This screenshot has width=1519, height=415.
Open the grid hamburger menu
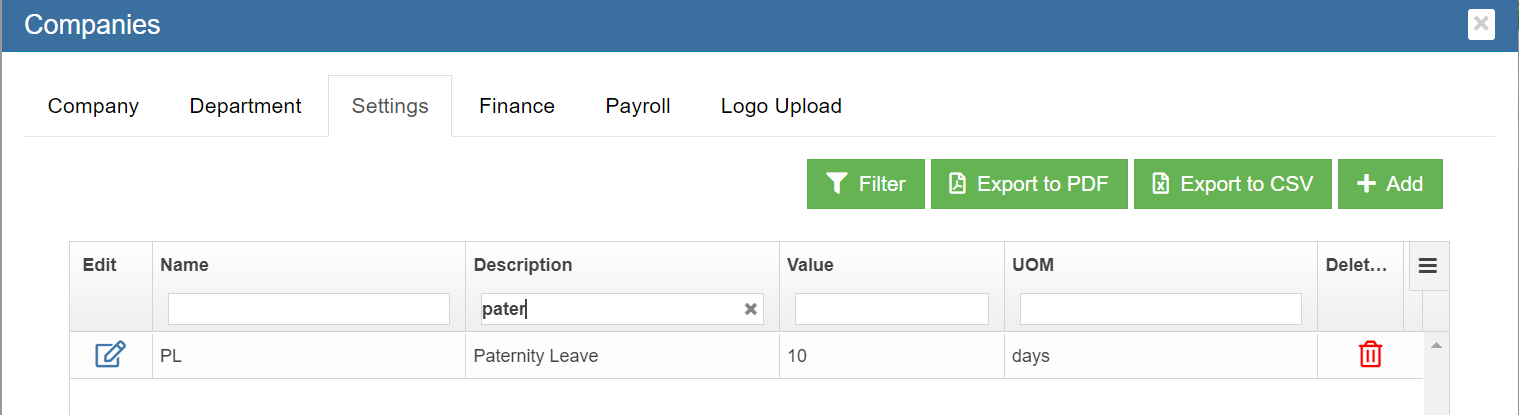1428,266
